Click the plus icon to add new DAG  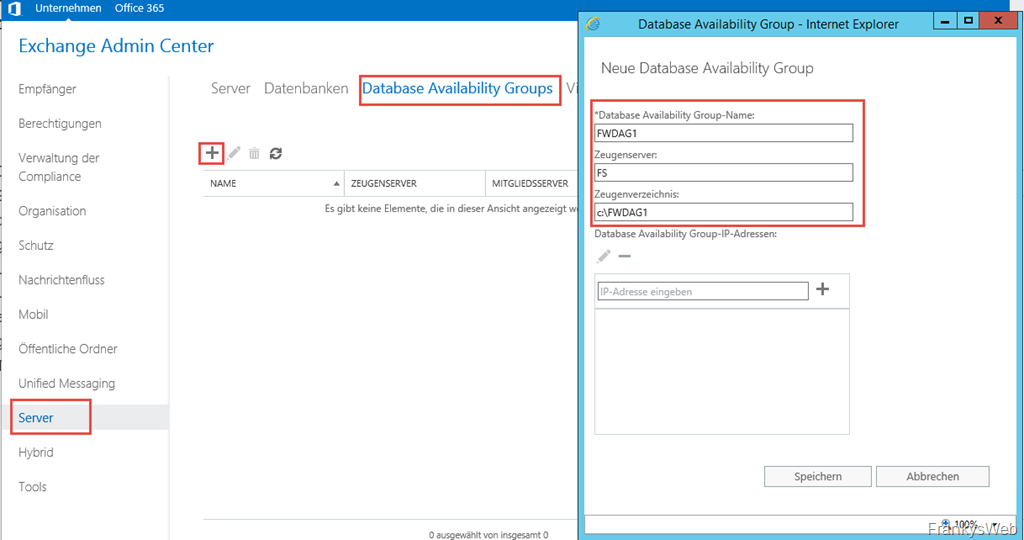tap(212, 153)
